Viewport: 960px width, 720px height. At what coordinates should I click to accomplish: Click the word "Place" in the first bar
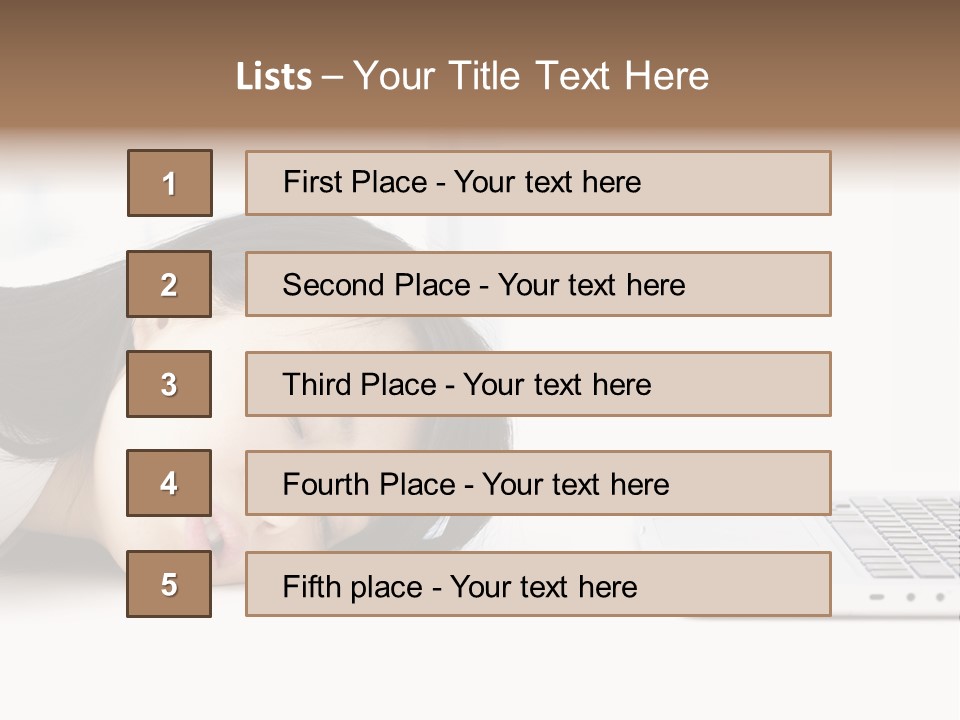pyautogui.click(x=396, y=183)
